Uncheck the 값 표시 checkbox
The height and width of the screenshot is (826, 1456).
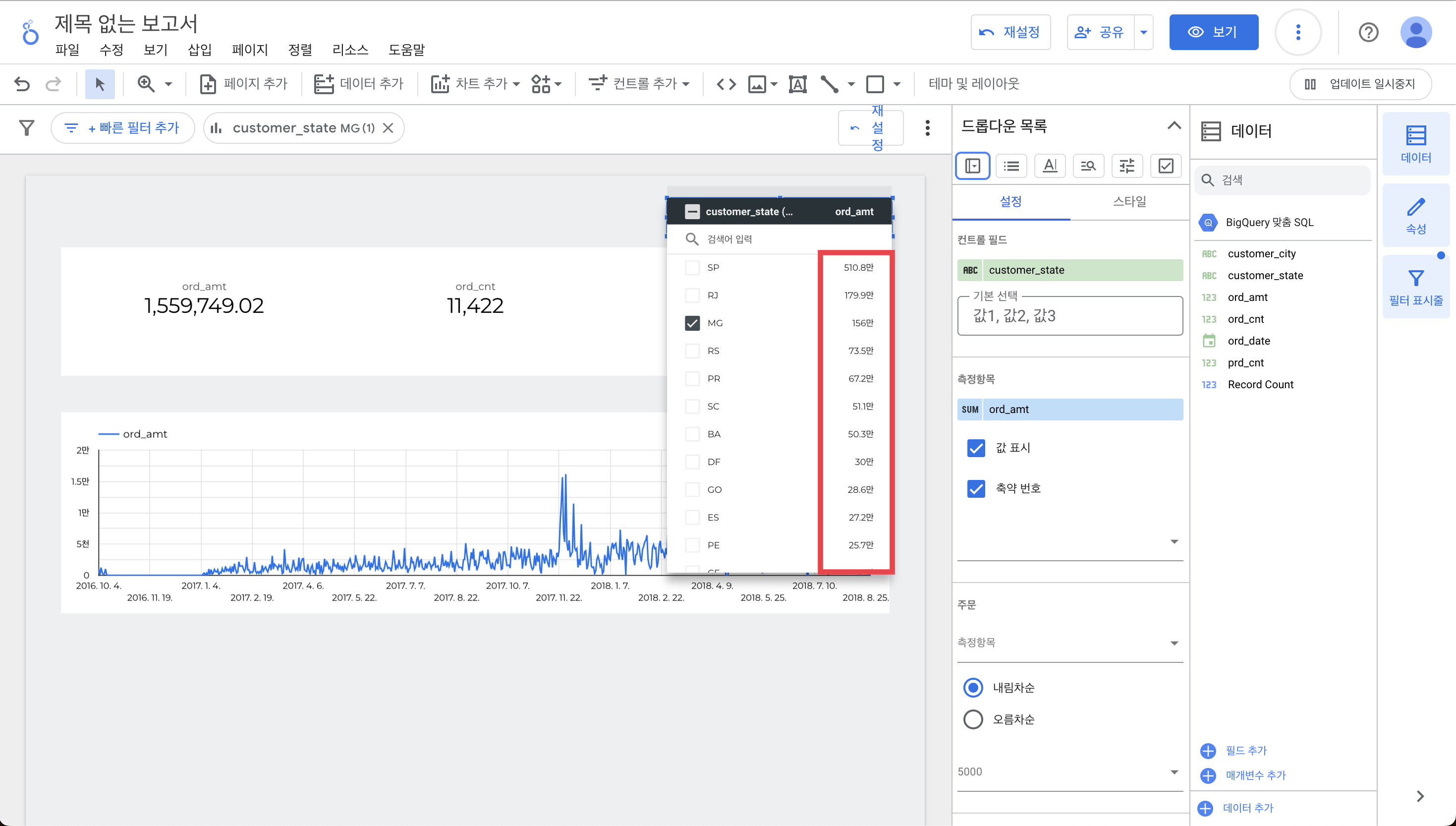(976, 448)
